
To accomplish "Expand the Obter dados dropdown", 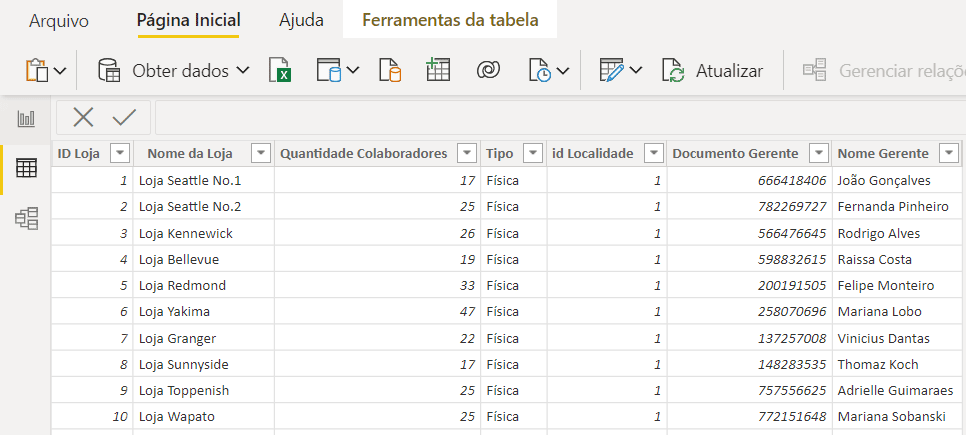I will (x=243, y=71).
